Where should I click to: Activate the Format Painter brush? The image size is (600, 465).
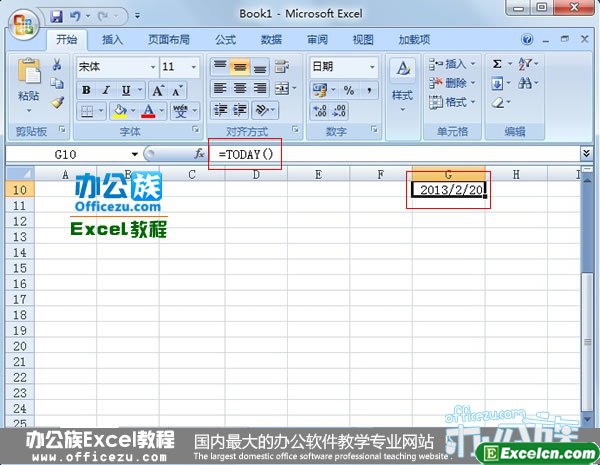pos(57,102)
